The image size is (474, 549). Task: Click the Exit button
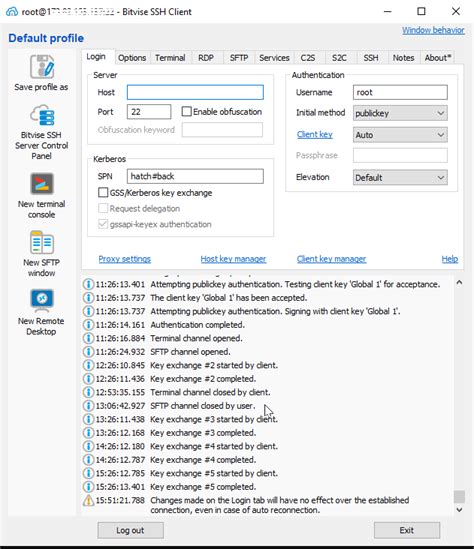point(407,530)
